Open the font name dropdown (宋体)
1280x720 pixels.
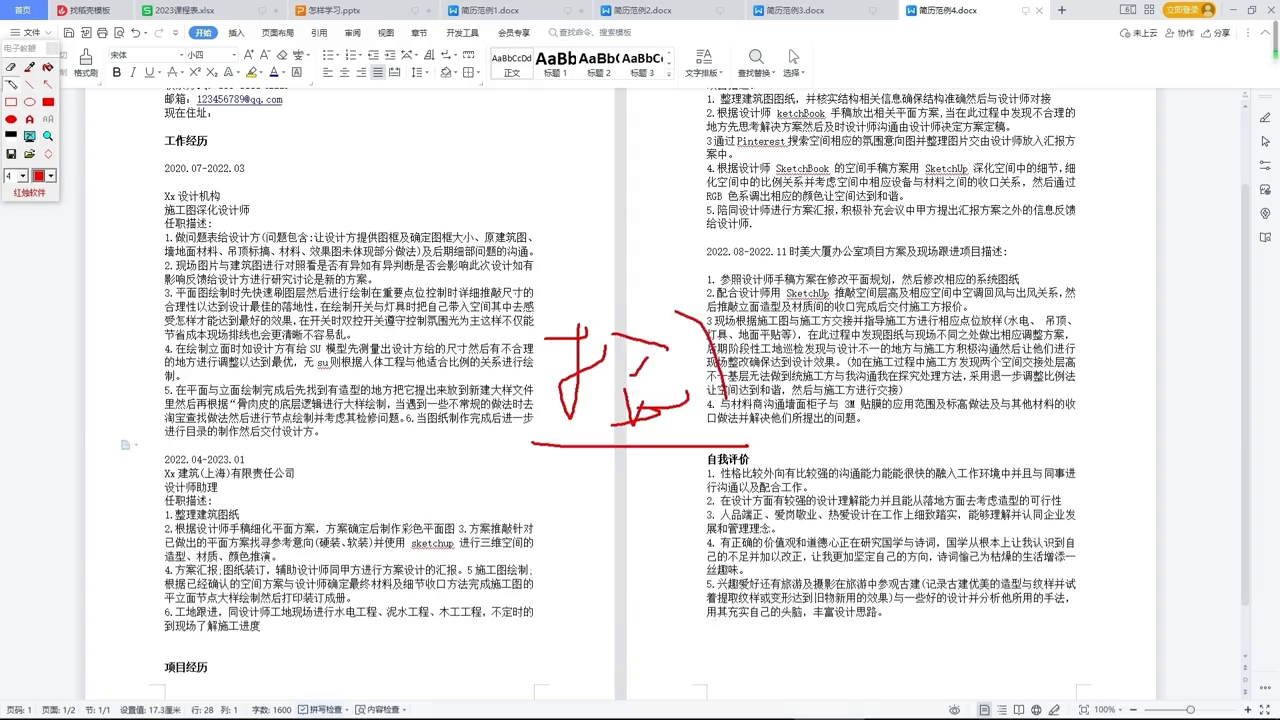[x=182, y=55]
